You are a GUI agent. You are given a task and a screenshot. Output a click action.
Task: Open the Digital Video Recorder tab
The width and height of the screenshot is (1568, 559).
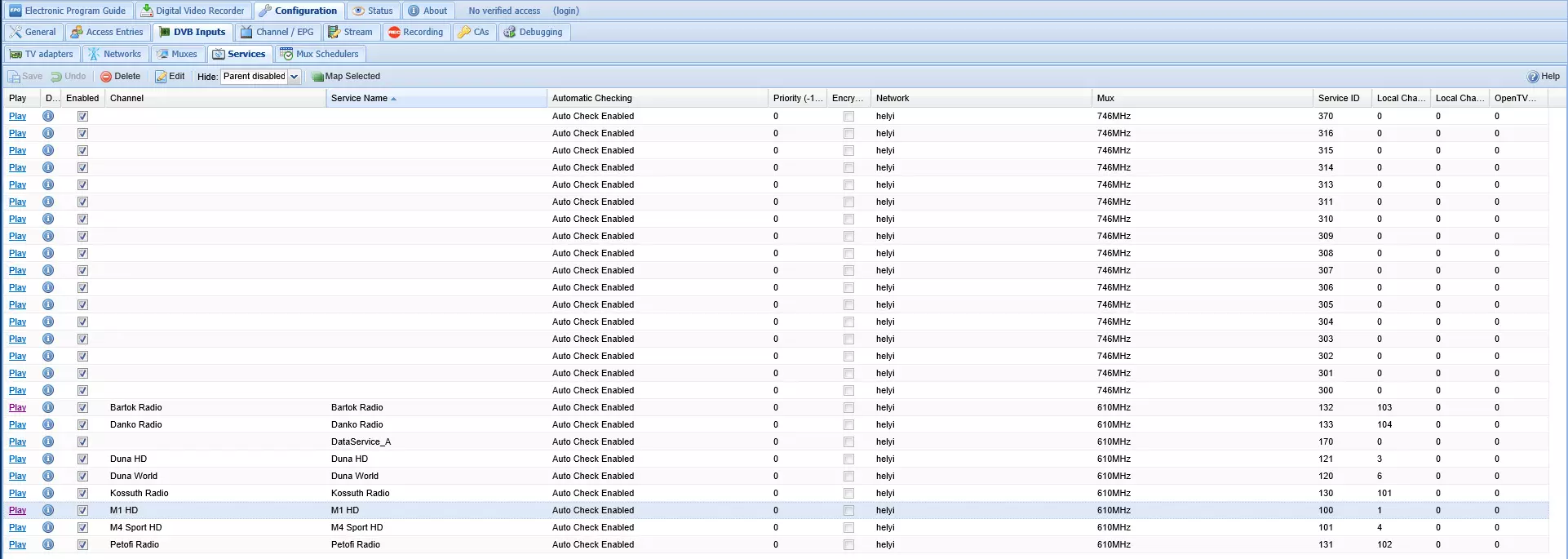(193, 11)
